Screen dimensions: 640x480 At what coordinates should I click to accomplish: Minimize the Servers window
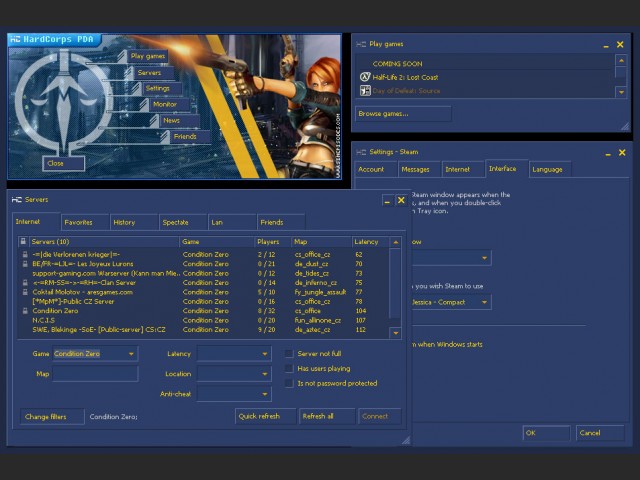pos(387,200)
